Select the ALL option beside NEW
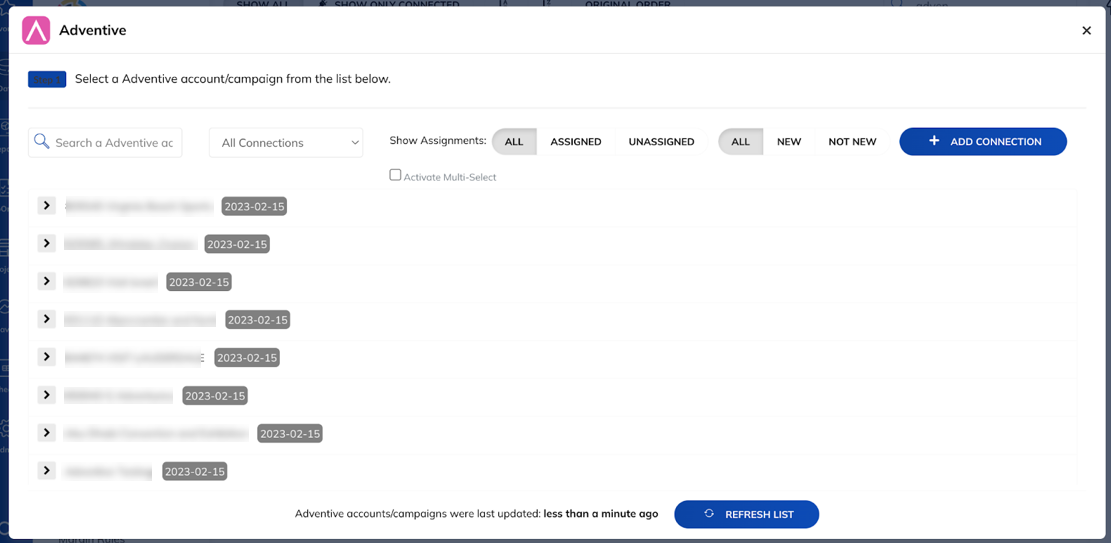This screenshot has width=1111, height=543. click(740, 142)
